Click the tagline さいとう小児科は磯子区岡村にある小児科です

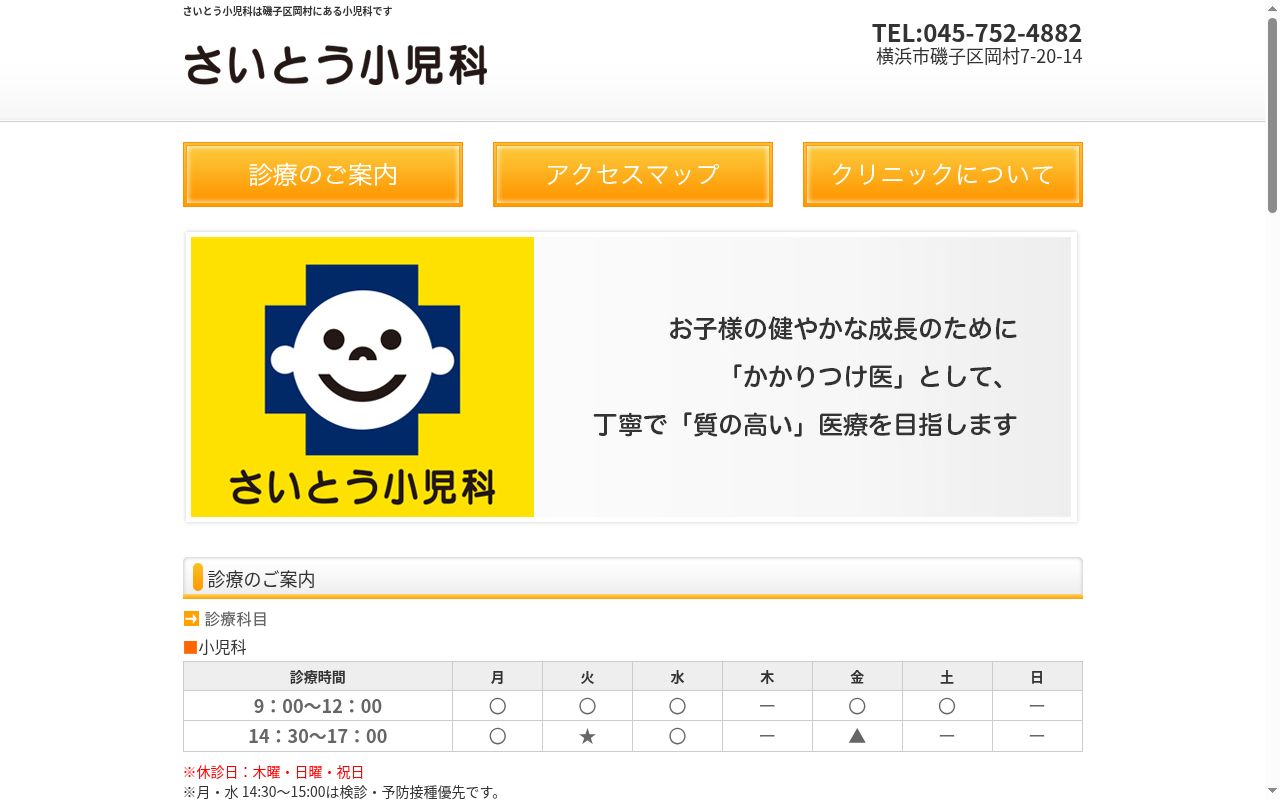point(288,11)
